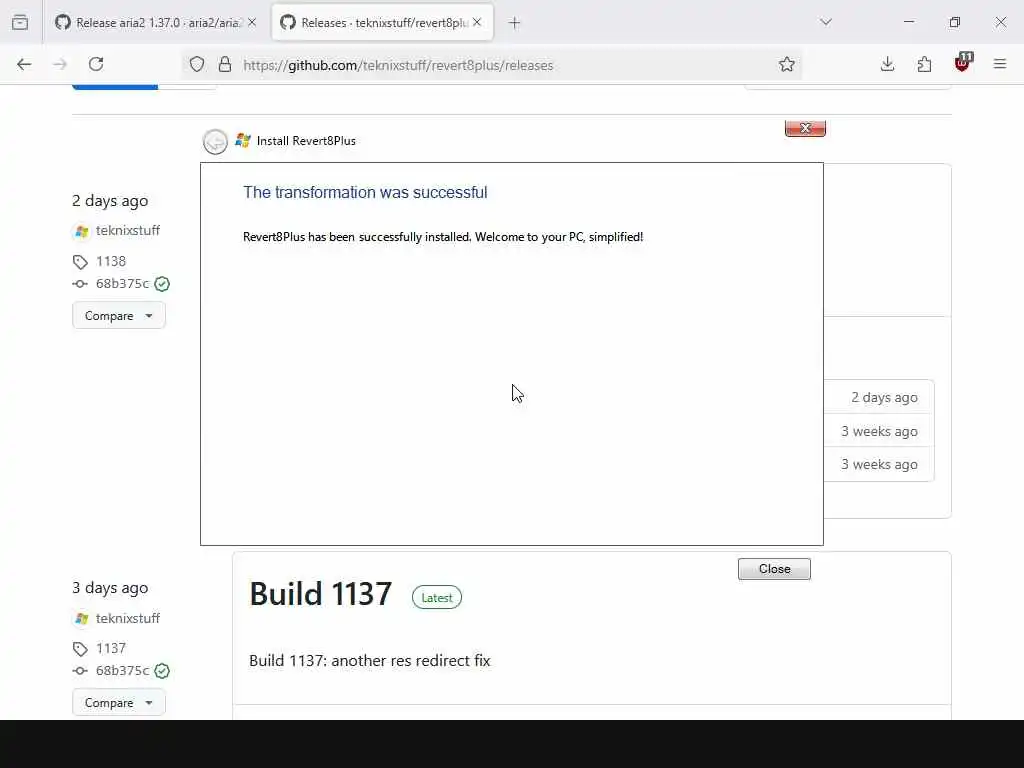Open the downloads panel
Image resolution: width=1024 pixels, height=768 pixels.
tap(887, 64)
